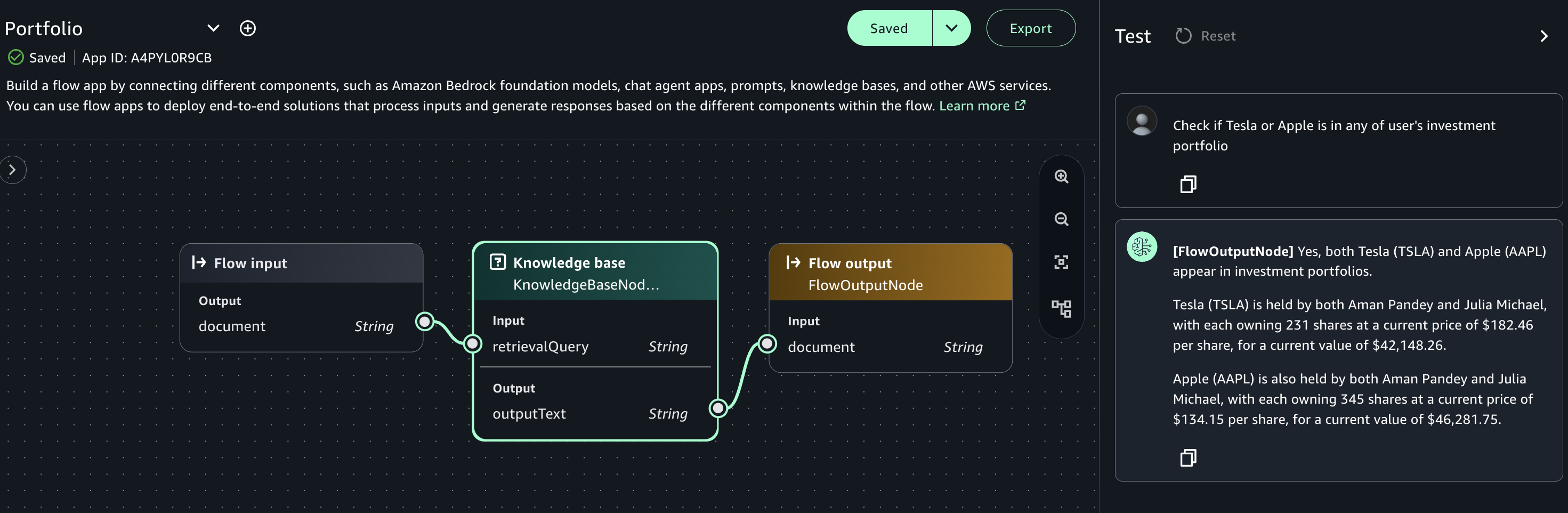Click the [FlowOutputNode] response label
The height and width of the screenshot is (513, 1568).
pos(1233,251)
